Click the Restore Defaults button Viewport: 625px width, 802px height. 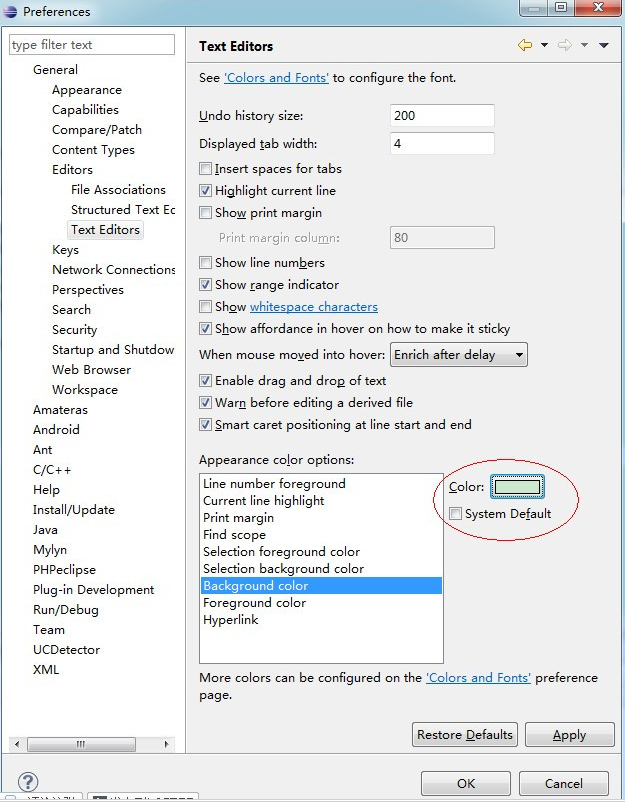465,735
